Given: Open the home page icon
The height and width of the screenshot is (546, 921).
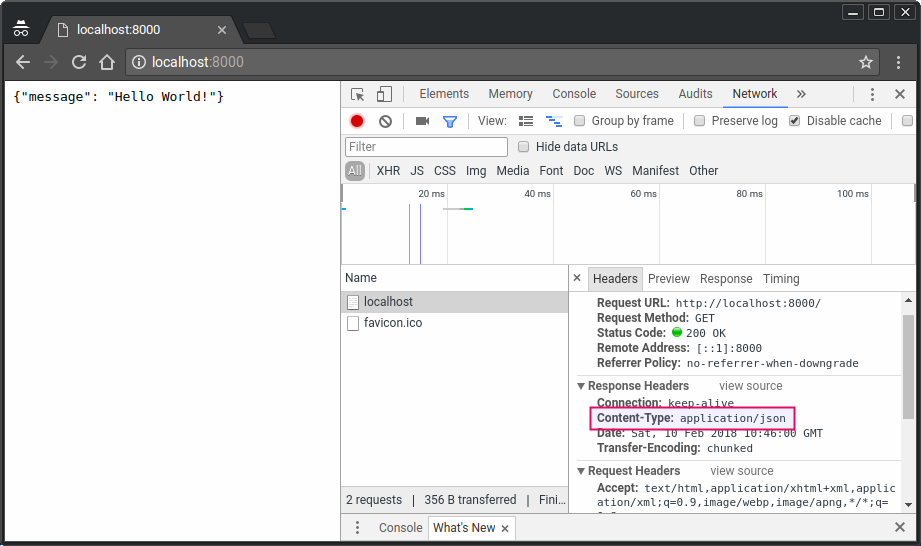Looking at the screenshot, I should pos(107,62).
